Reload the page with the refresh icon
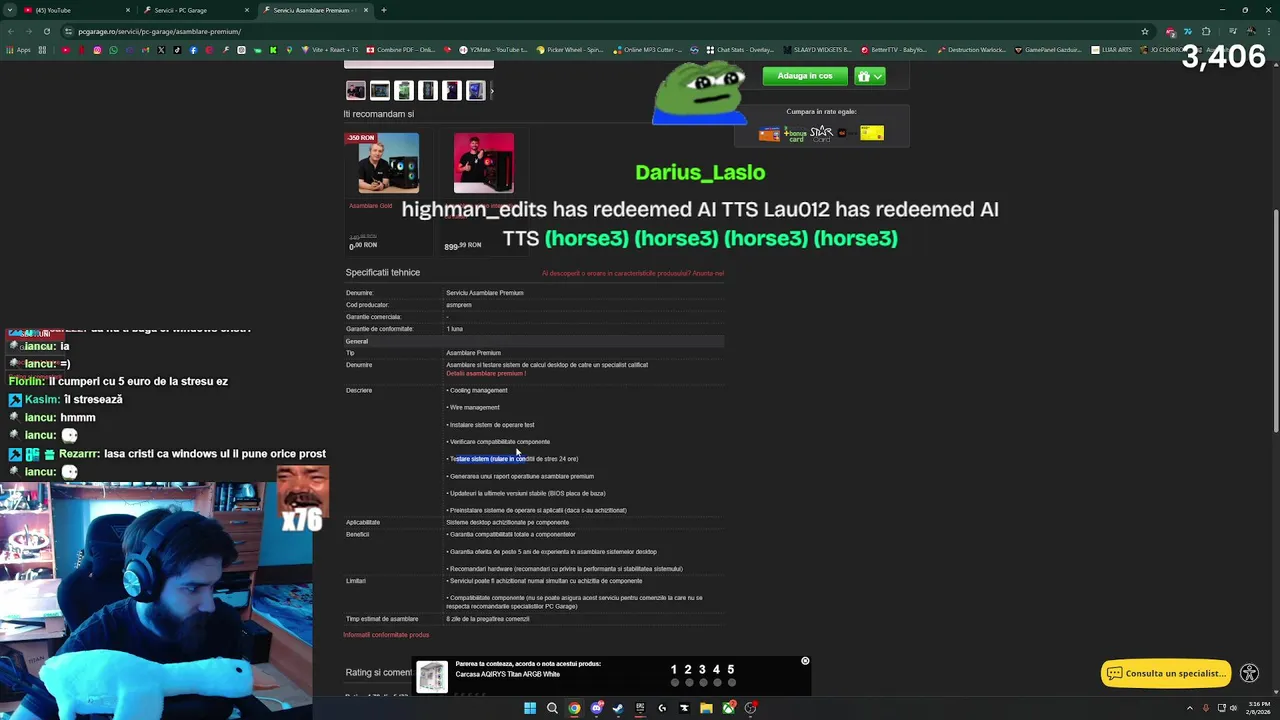This screenshot has width=1280, height=720. pos(46,31)
